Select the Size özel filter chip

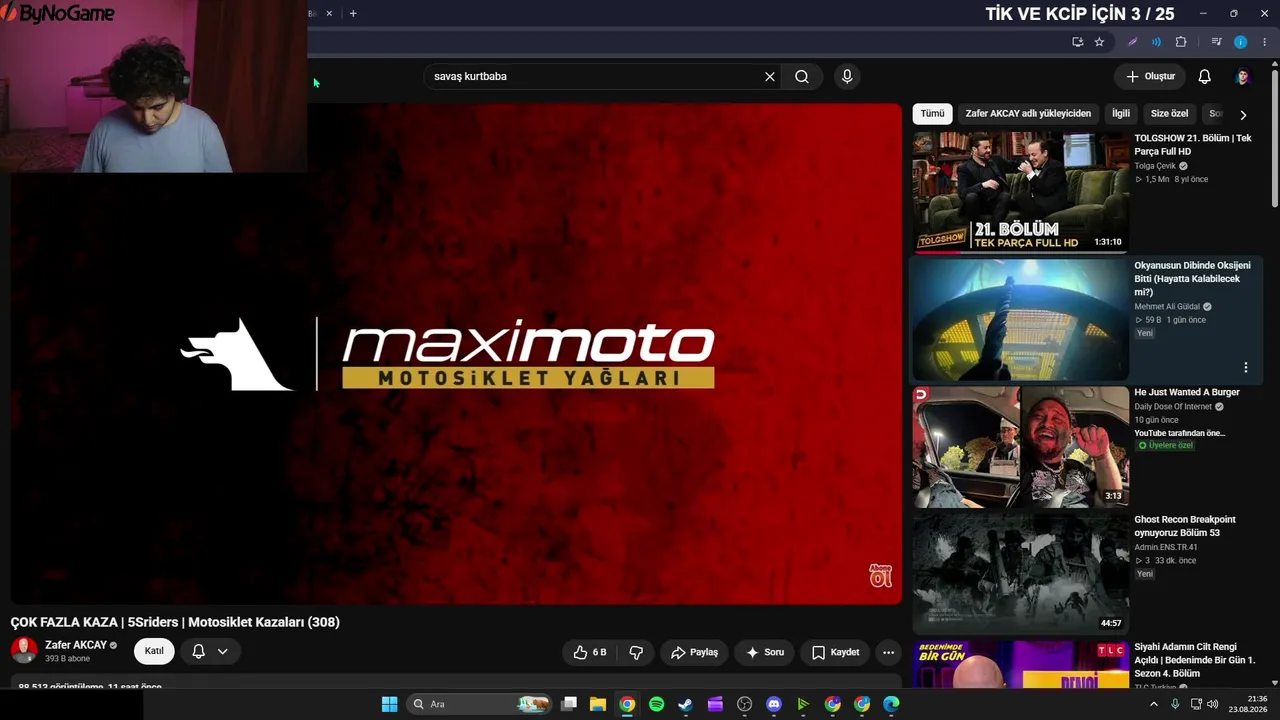pos(1169,114)
